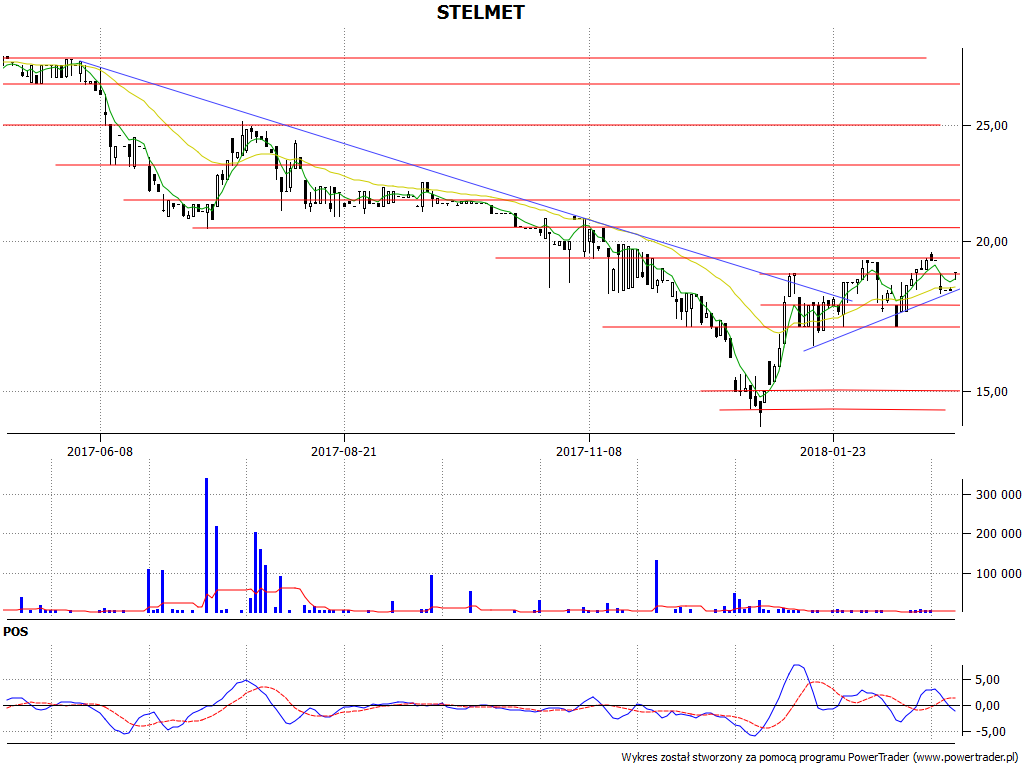Click the 25,00 price axis label
Screen dimensions: 1024x768
tap(992, 125)
